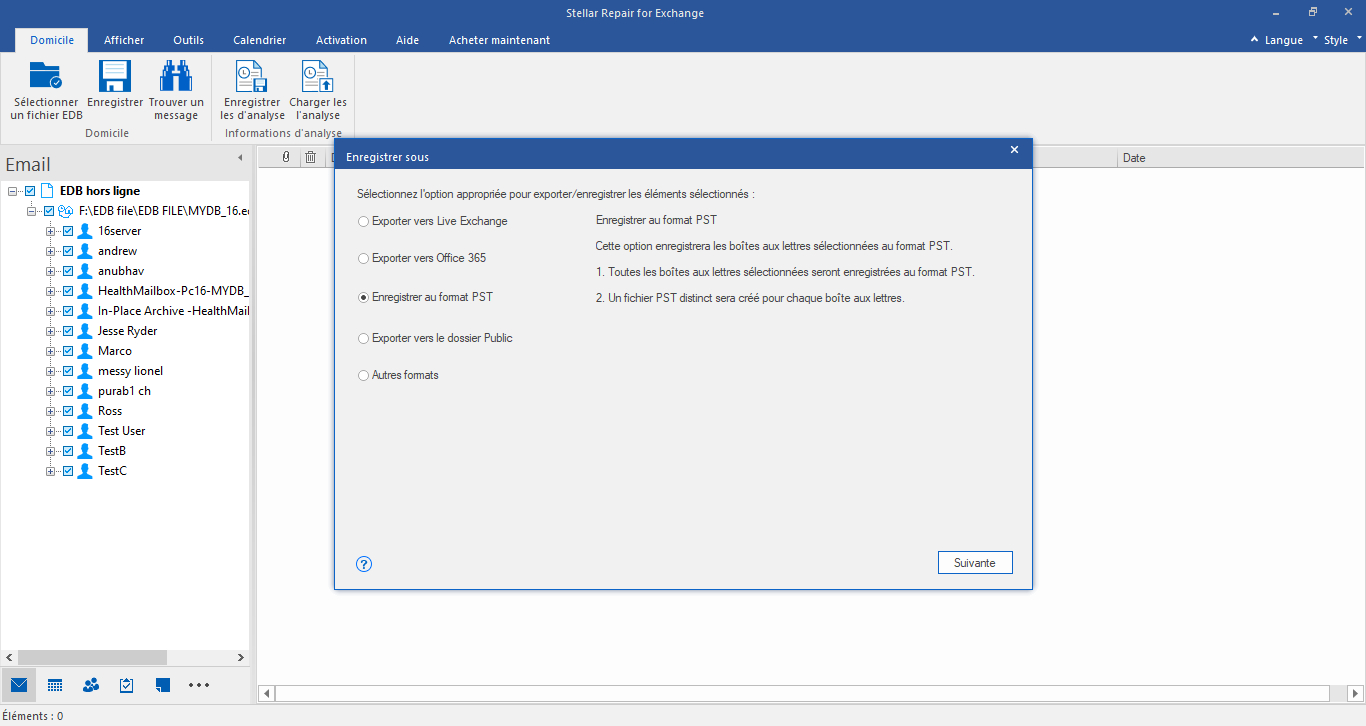Open contacts view icon in bottom bar

(91, 685)
